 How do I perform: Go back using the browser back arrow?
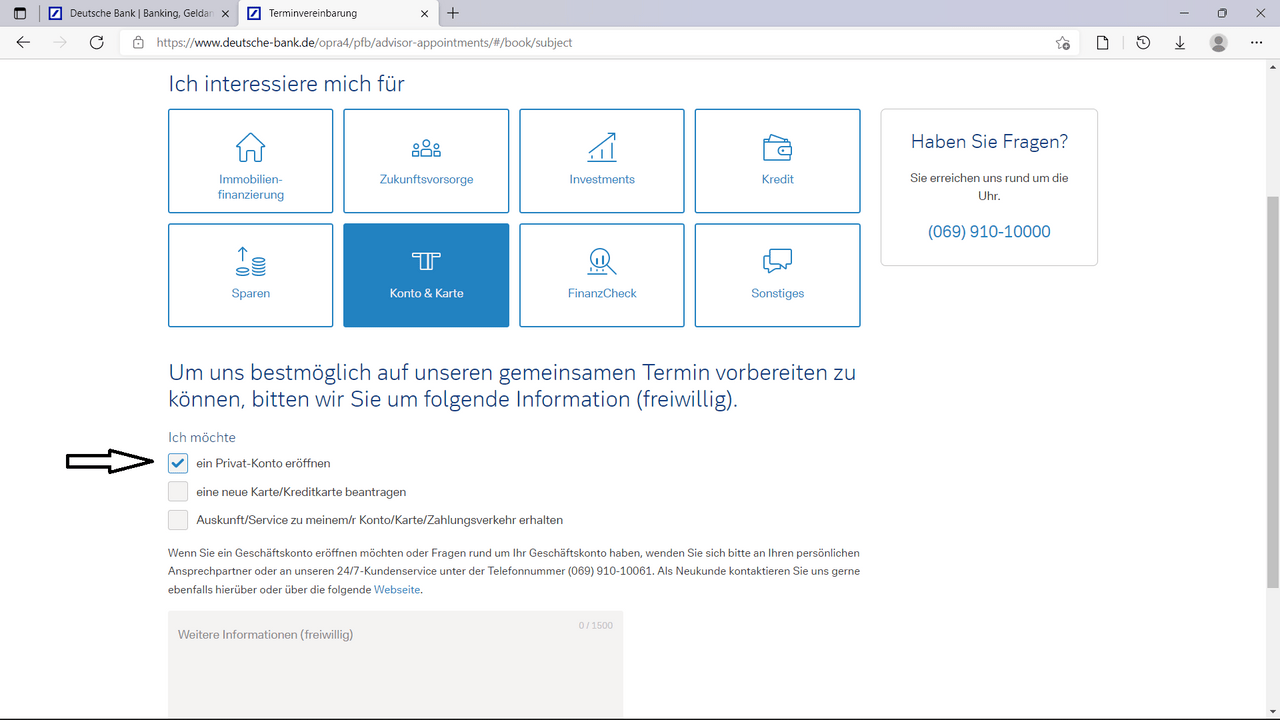pyautogui.click(x=23, y=43)
